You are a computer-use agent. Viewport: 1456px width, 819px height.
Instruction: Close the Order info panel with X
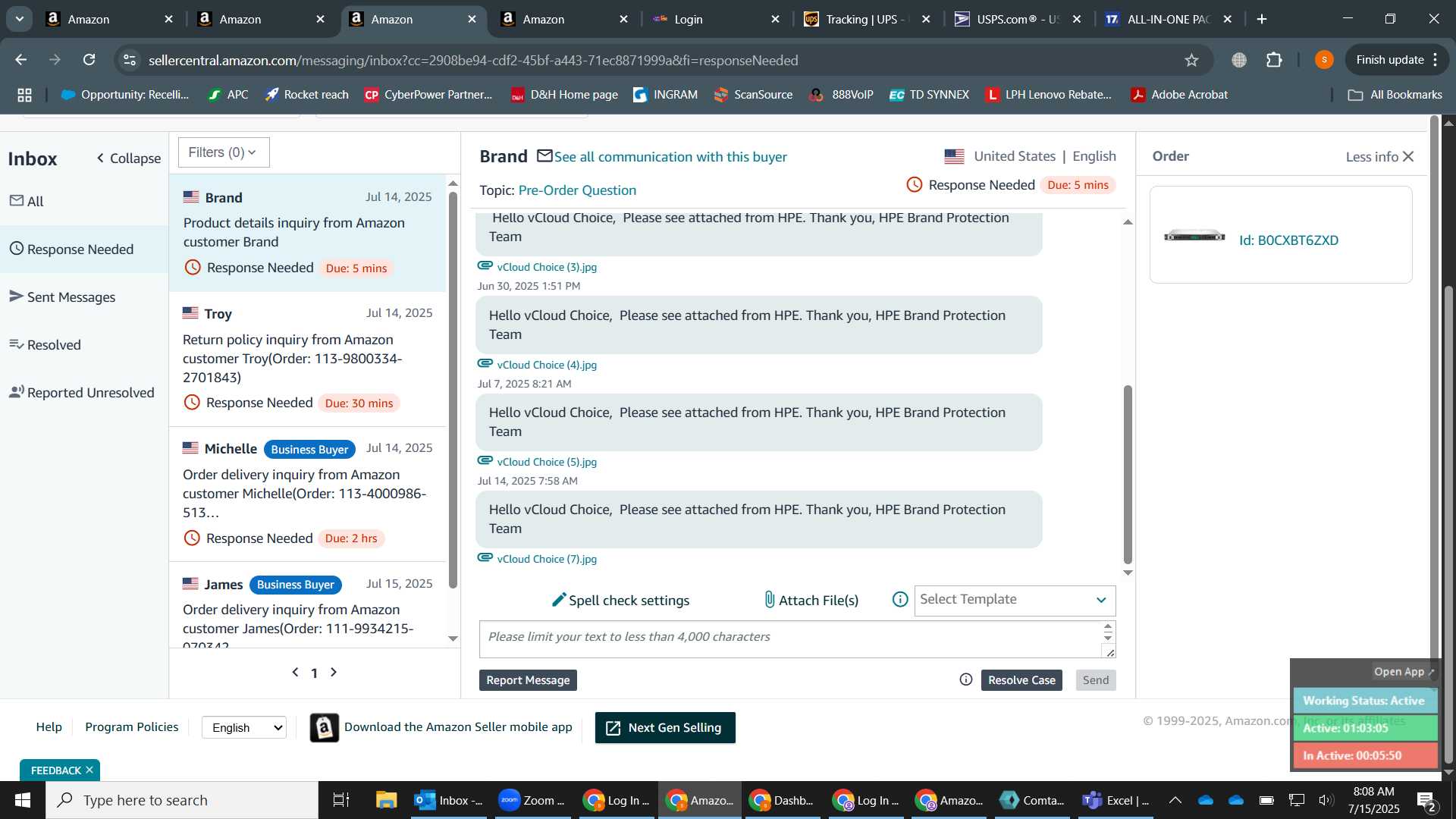(1408, 156)
